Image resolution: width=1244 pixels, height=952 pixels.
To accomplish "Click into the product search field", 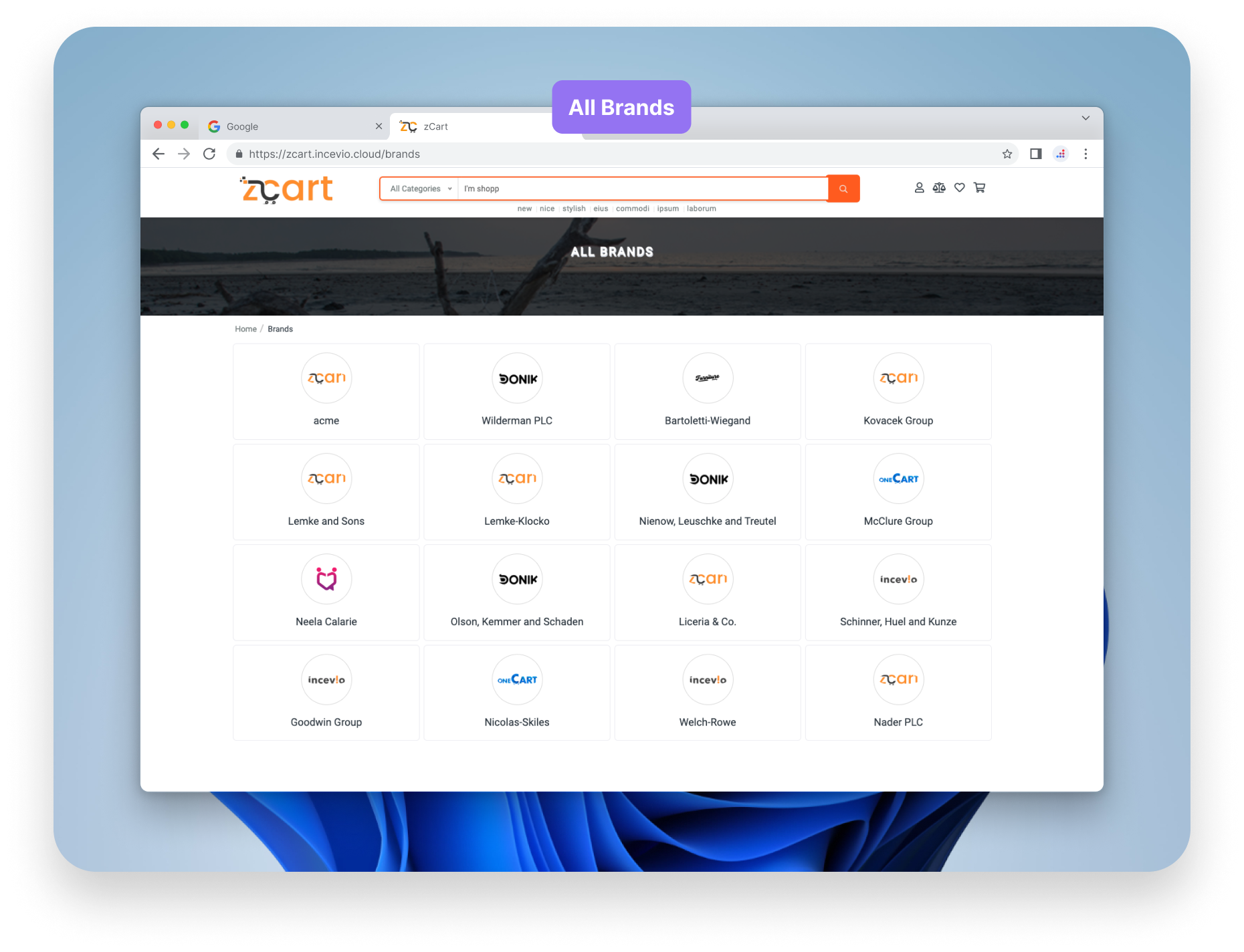I will click(642, 189).
